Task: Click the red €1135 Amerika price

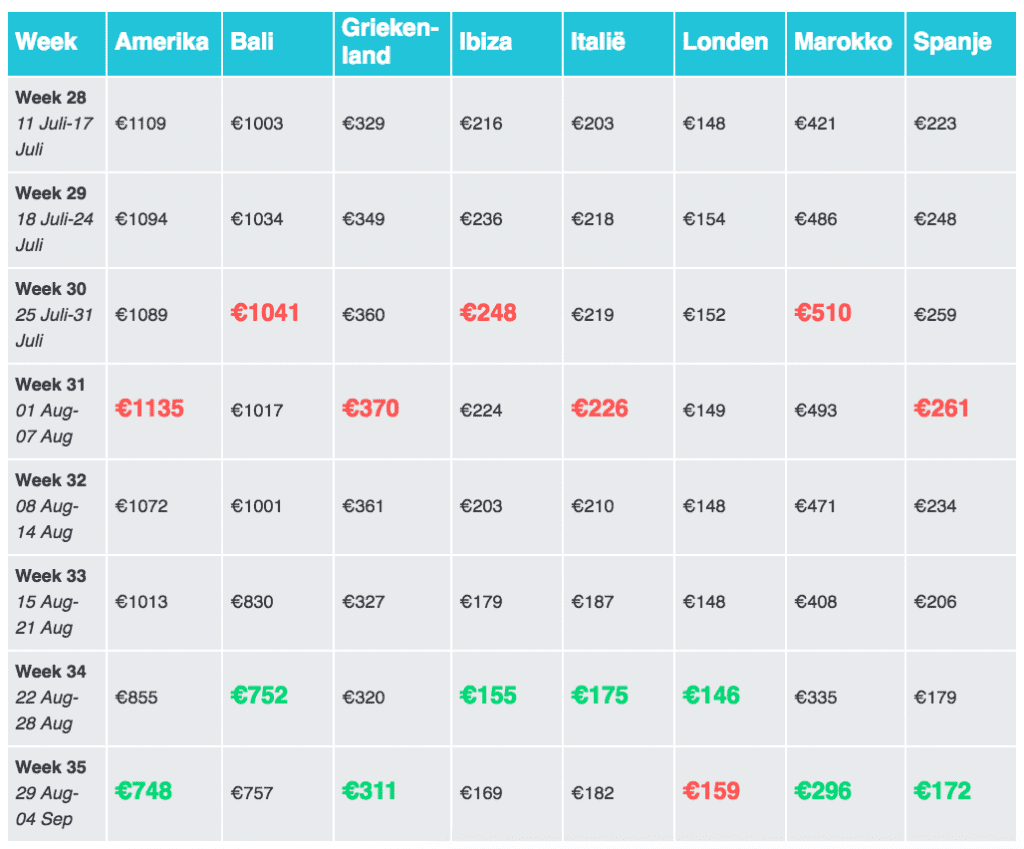Action: point(150,409)
